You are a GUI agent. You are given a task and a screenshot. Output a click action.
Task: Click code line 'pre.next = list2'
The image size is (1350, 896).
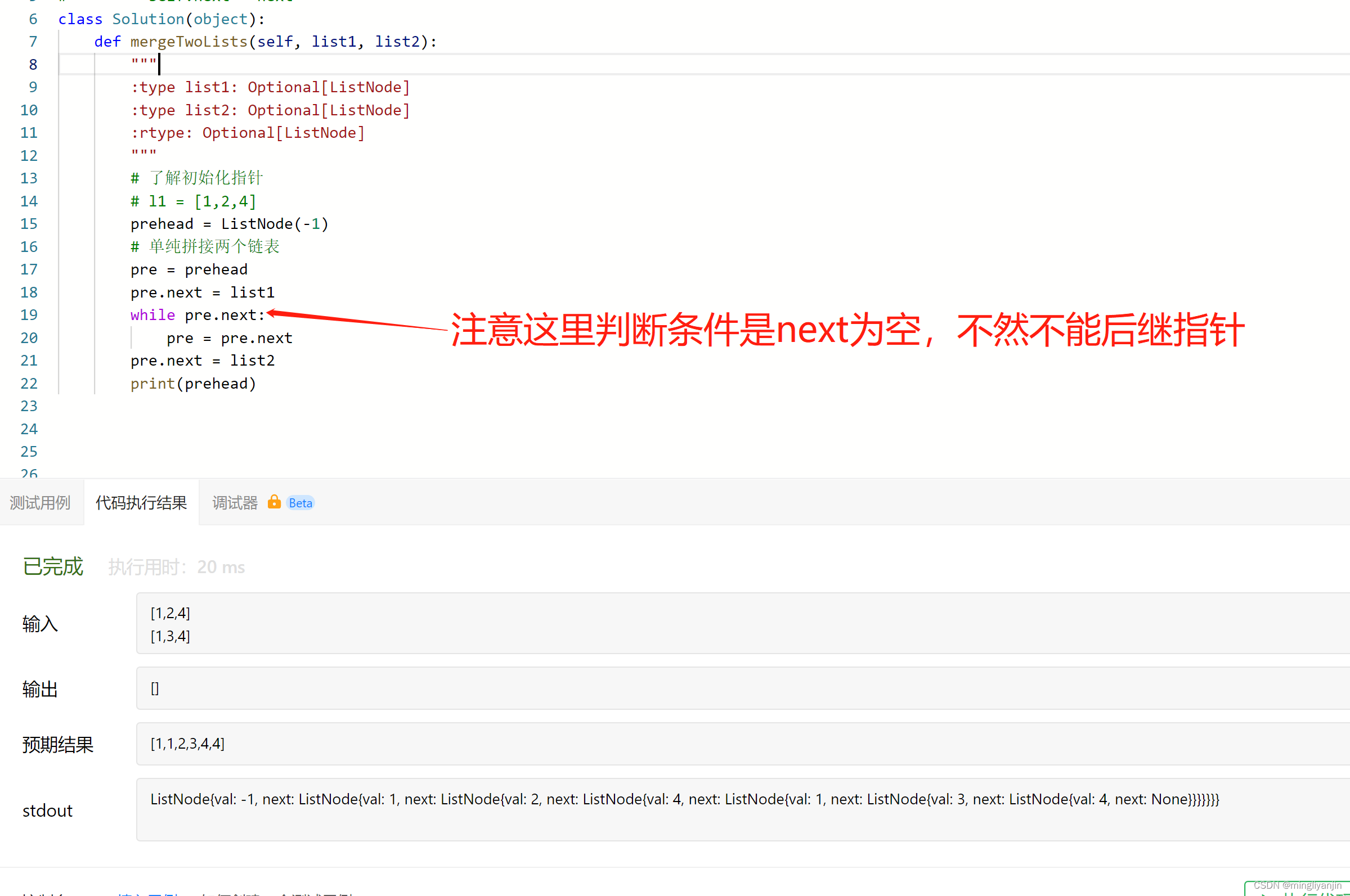tap(203, 361)
